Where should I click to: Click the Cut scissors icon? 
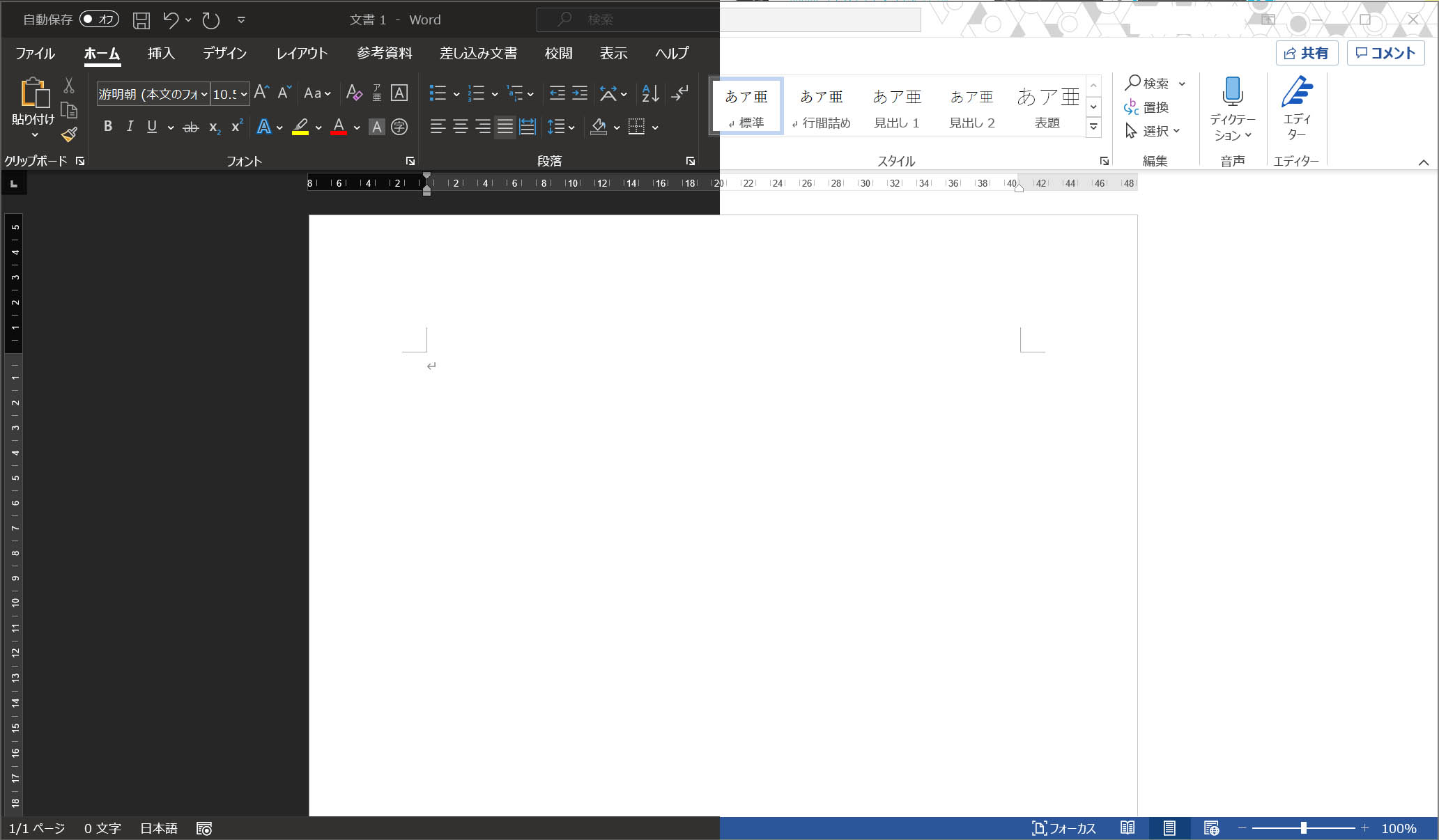point(68,86)
